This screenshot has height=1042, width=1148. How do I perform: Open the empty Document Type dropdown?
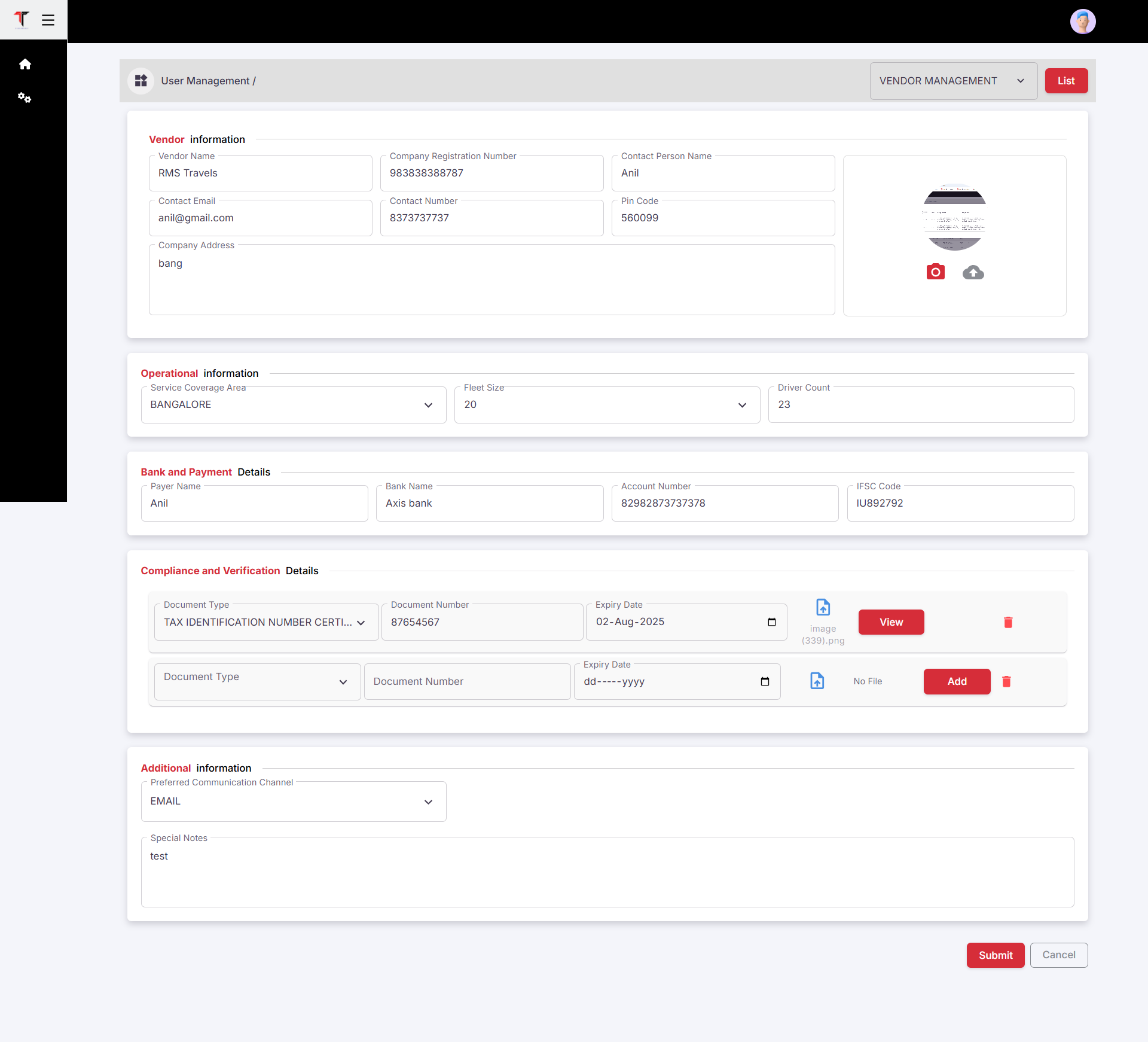coord(257,681)
